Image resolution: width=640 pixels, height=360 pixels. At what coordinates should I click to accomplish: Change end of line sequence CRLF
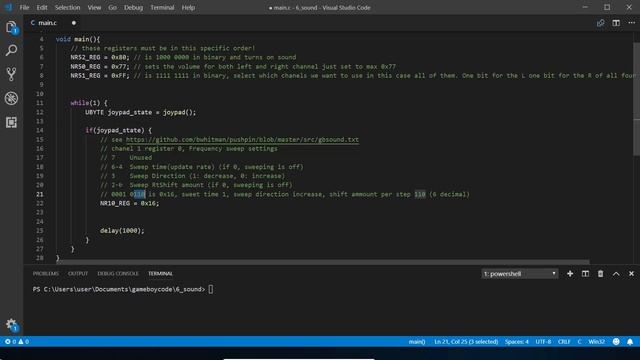[564, 342]
